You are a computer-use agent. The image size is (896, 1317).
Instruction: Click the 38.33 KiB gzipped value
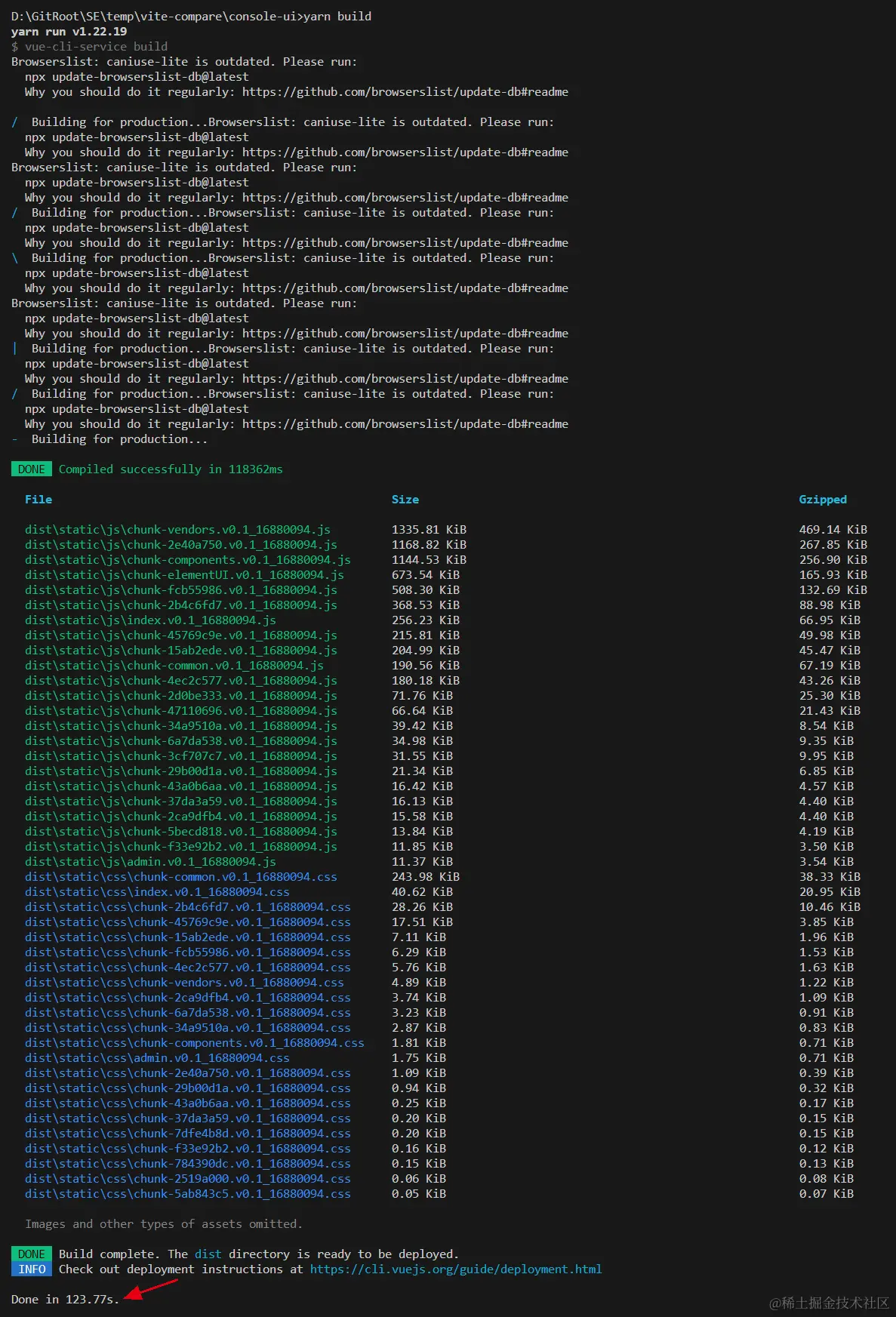point(830,877)
